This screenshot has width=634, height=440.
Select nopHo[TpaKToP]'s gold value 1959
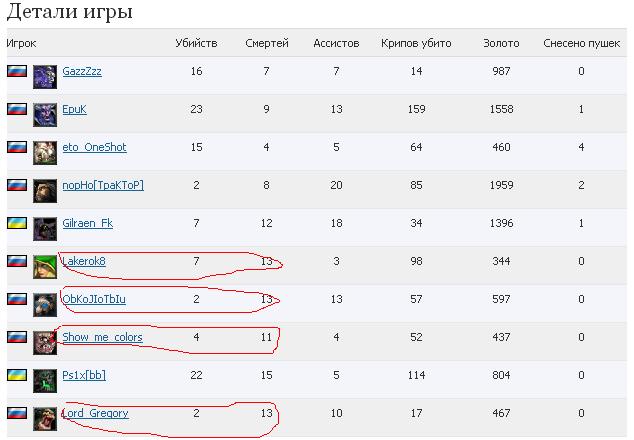point(501,185)
